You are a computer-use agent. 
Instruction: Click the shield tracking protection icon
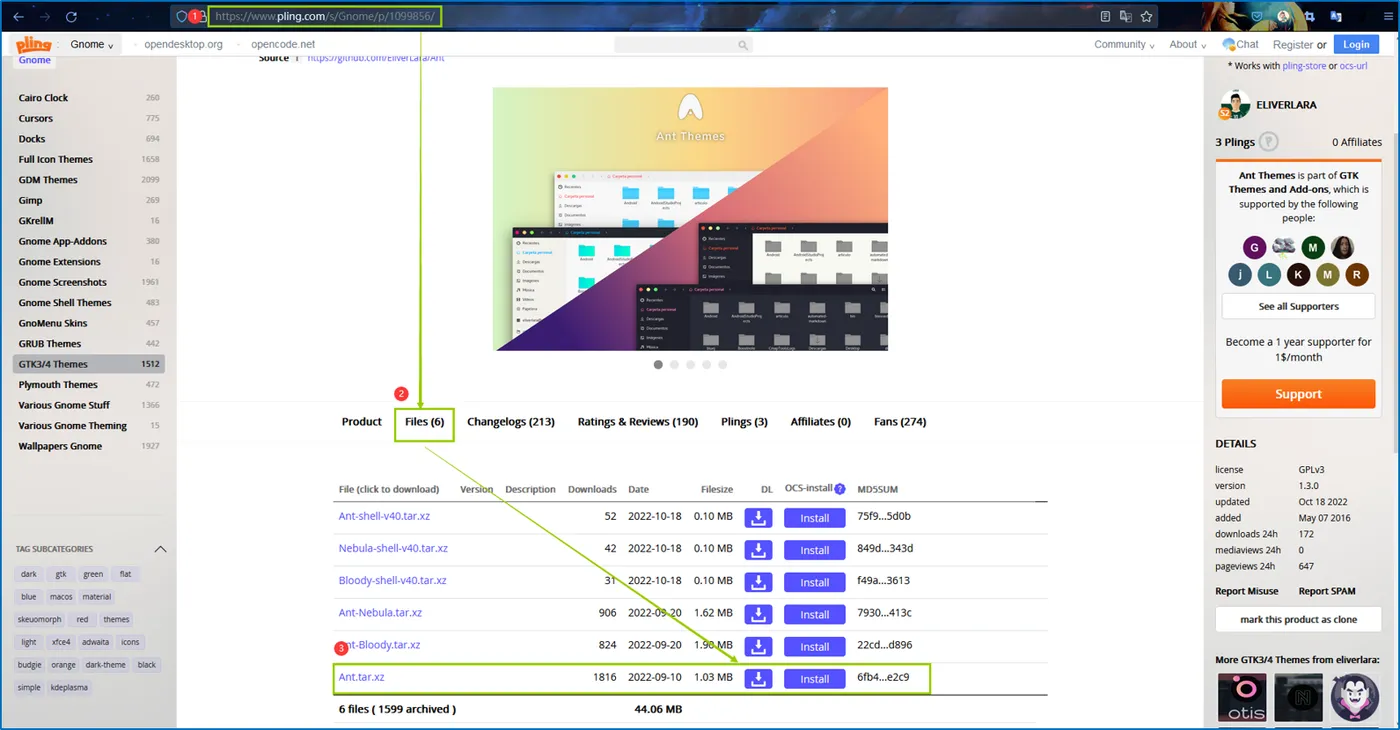[182, 17]
